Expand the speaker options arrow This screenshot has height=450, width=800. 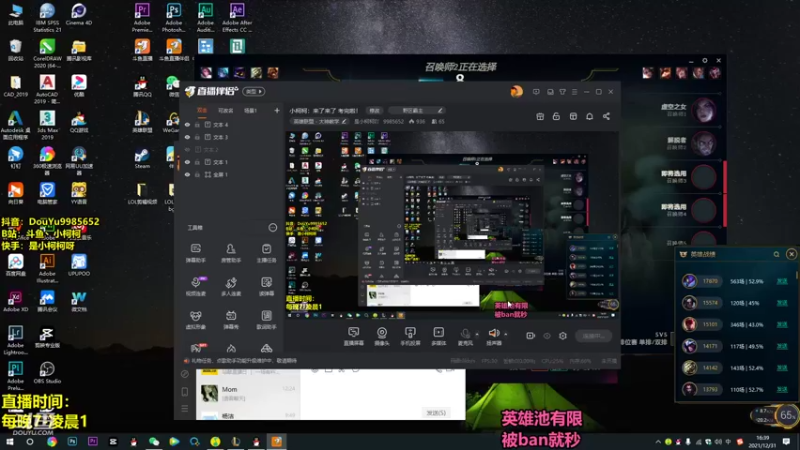click(506, 334)
